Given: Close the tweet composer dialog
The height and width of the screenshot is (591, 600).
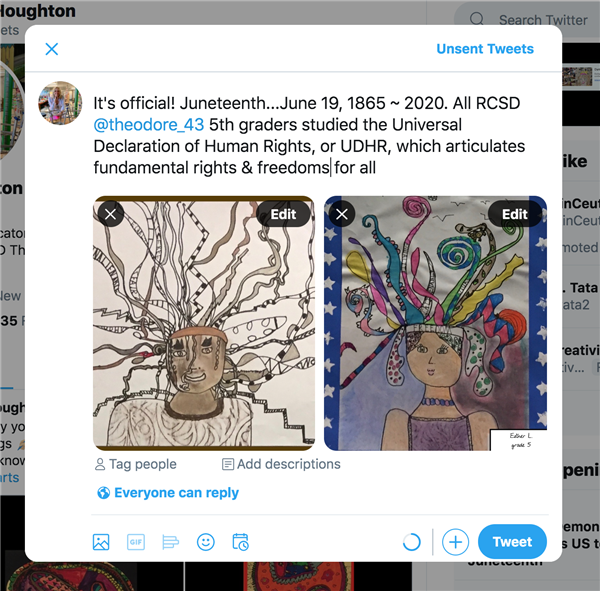Looking at the screenshot, I should tap(52, 49).
